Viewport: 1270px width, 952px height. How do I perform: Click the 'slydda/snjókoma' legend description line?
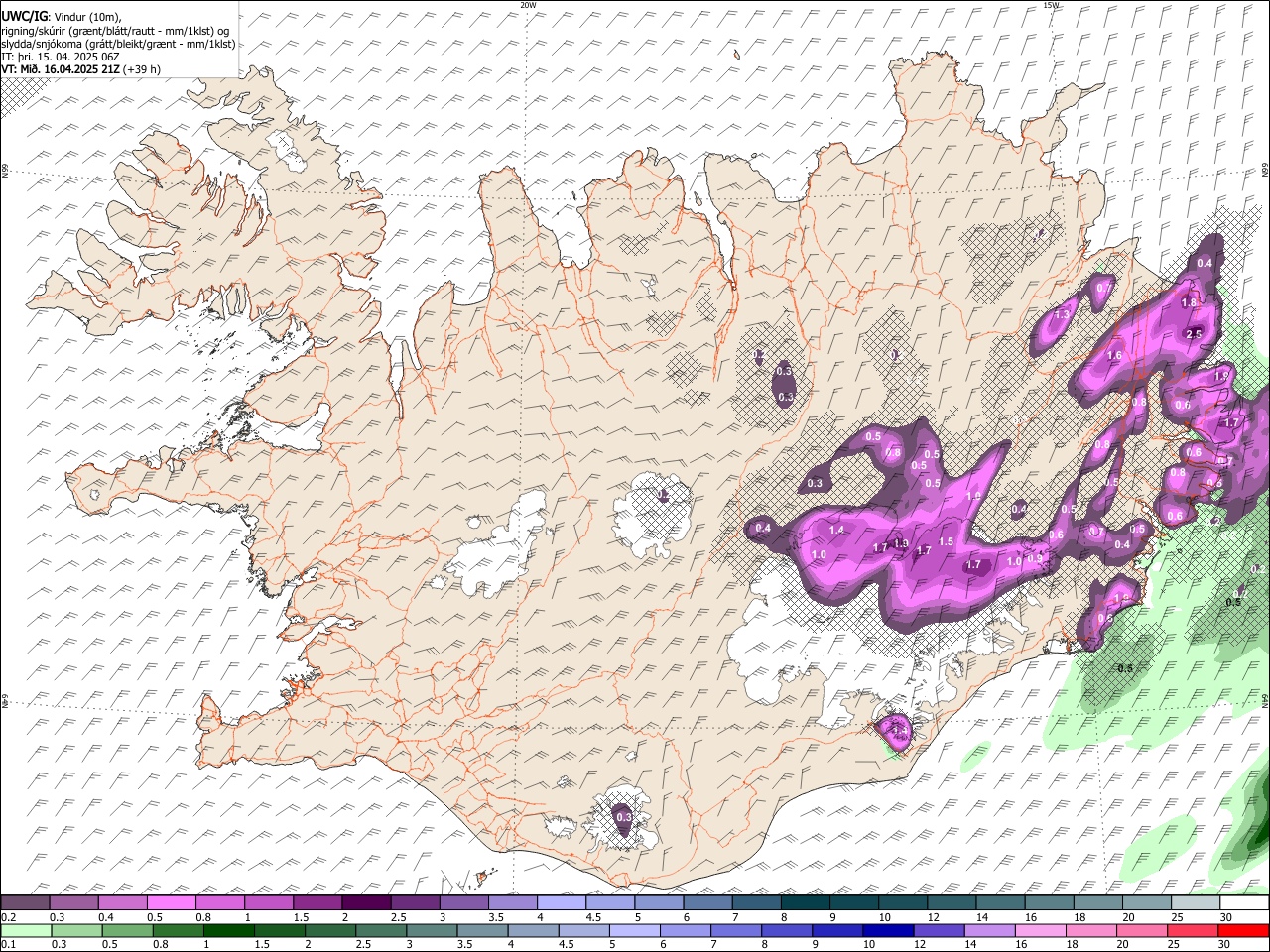coord(118,44)
